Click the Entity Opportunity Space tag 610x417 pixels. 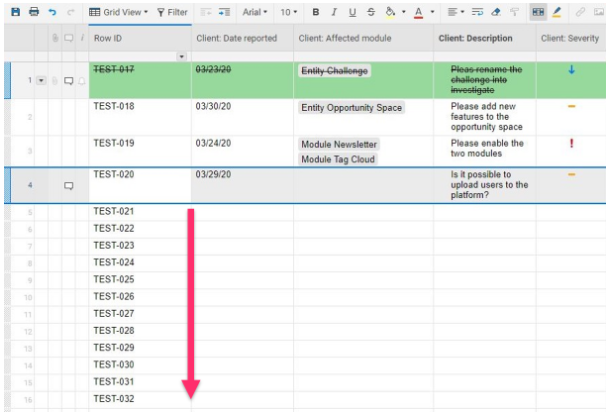coord(351,108)
